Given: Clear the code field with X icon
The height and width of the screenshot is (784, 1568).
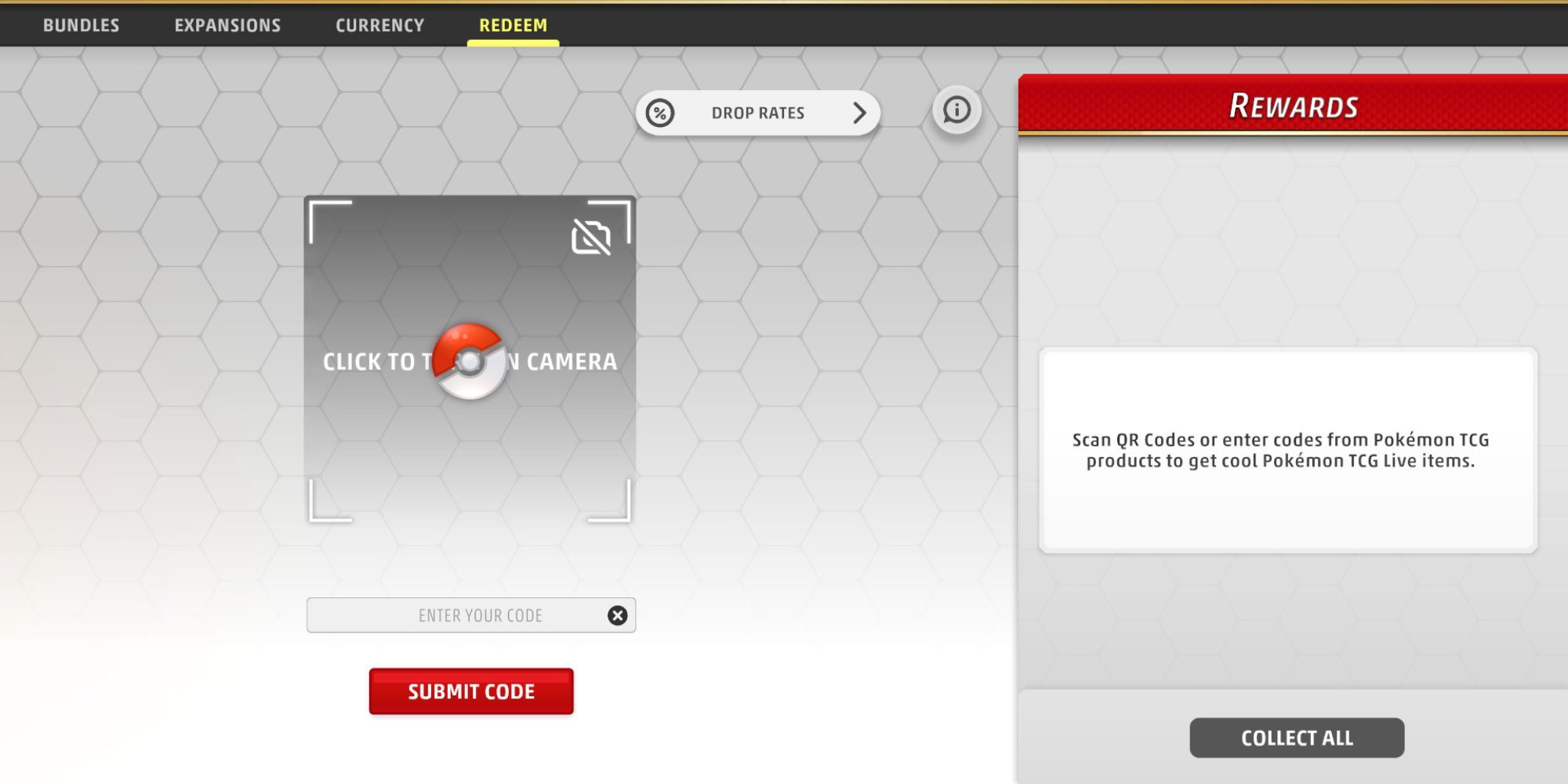Looking at the screenshot, I should point(618,615).
